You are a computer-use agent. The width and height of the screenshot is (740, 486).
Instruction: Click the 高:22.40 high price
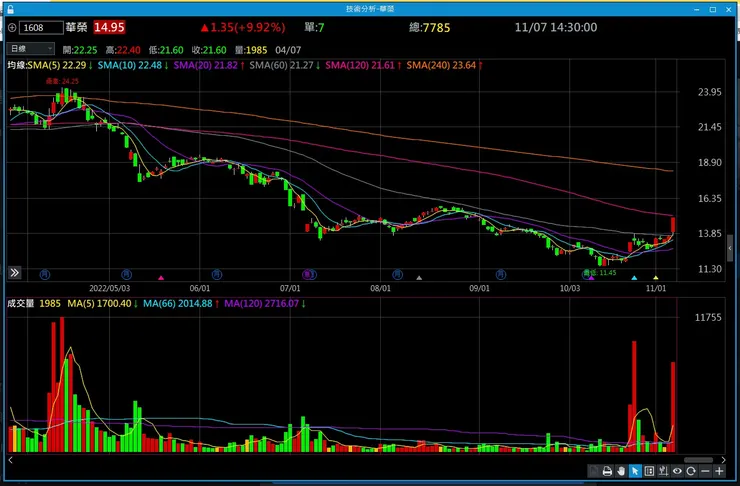123,50
